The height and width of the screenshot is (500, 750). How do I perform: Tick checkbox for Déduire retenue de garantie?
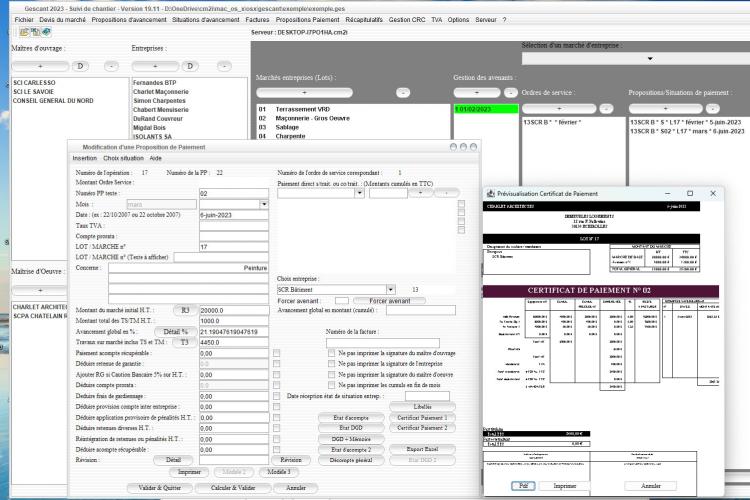(x=276, y=364)
